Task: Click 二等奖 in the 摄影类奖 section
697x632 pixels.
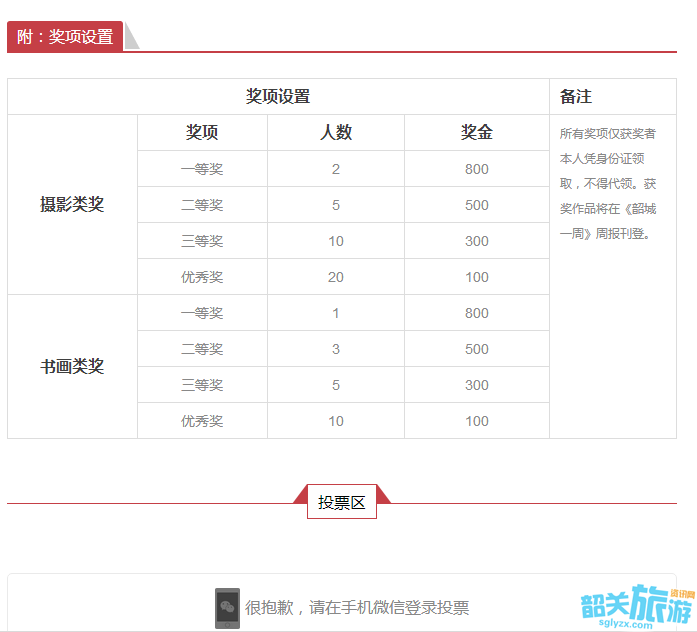Action: coord(202,205)
